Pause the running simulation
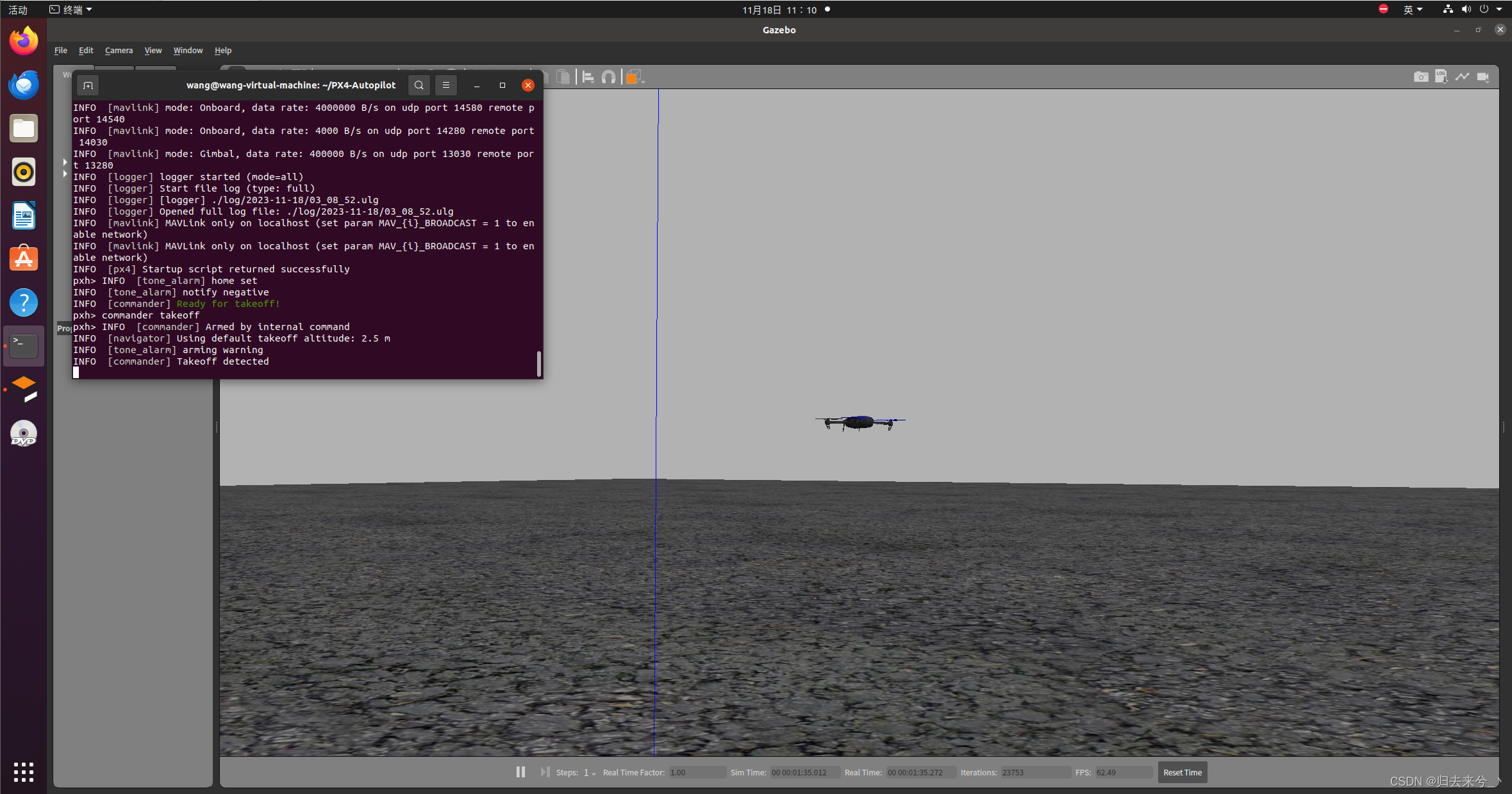 (520, 772)
